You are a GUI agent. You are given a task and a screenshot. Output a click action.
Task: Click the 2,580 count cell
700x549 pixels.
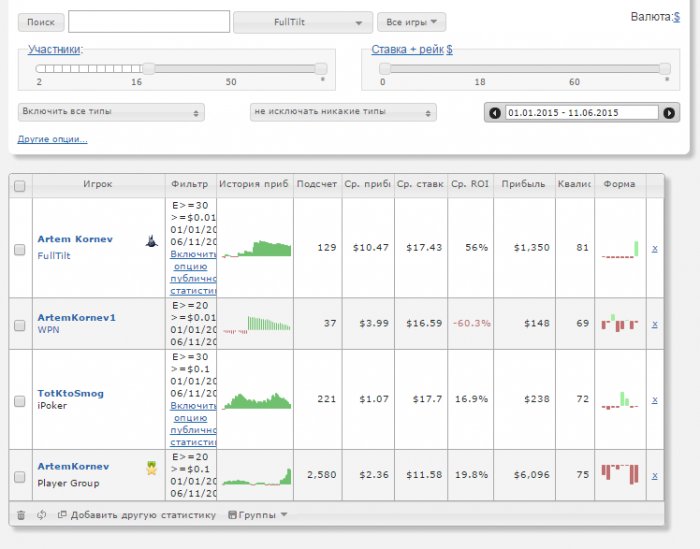[317, 475]
